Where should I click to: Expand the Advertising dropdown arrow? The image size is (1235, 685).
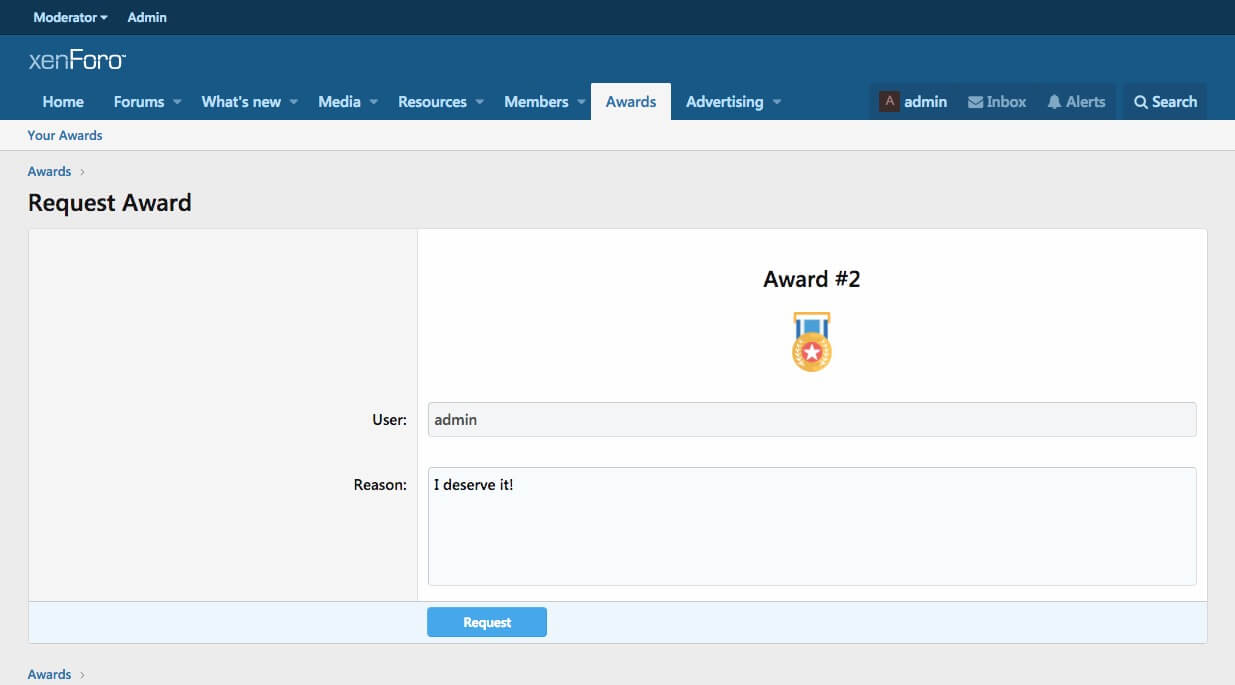[776, 102]
